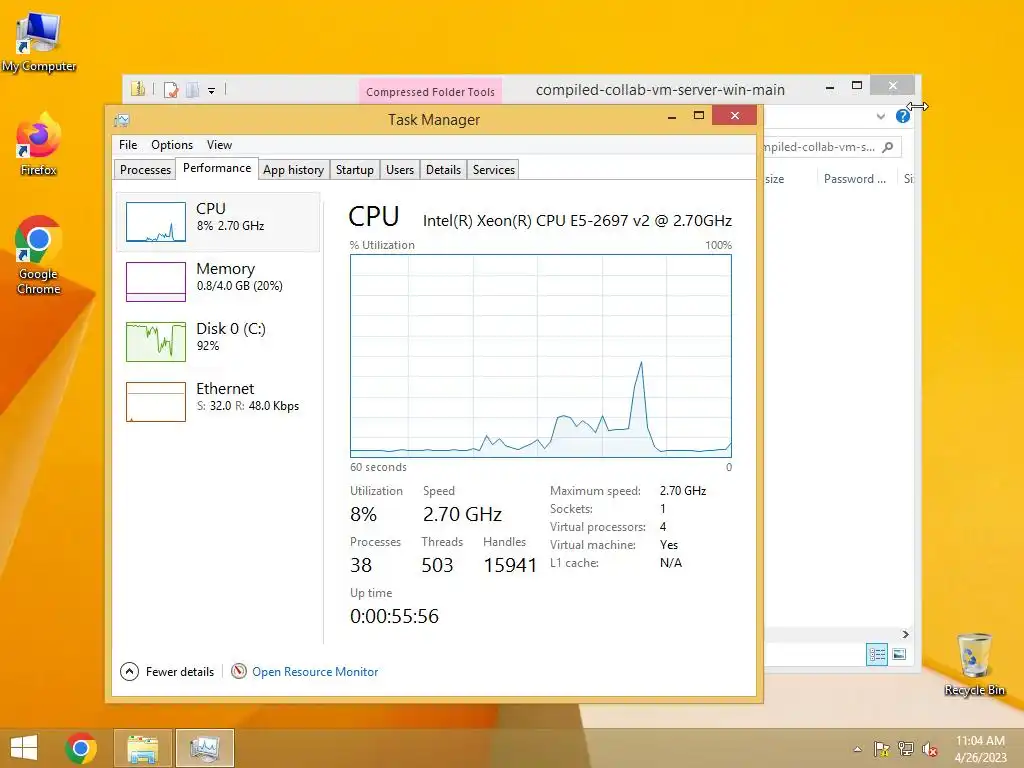The image size is (1024, 768).
Task: Click the Explorer window folder icon
Action: (x=138, y=89)
